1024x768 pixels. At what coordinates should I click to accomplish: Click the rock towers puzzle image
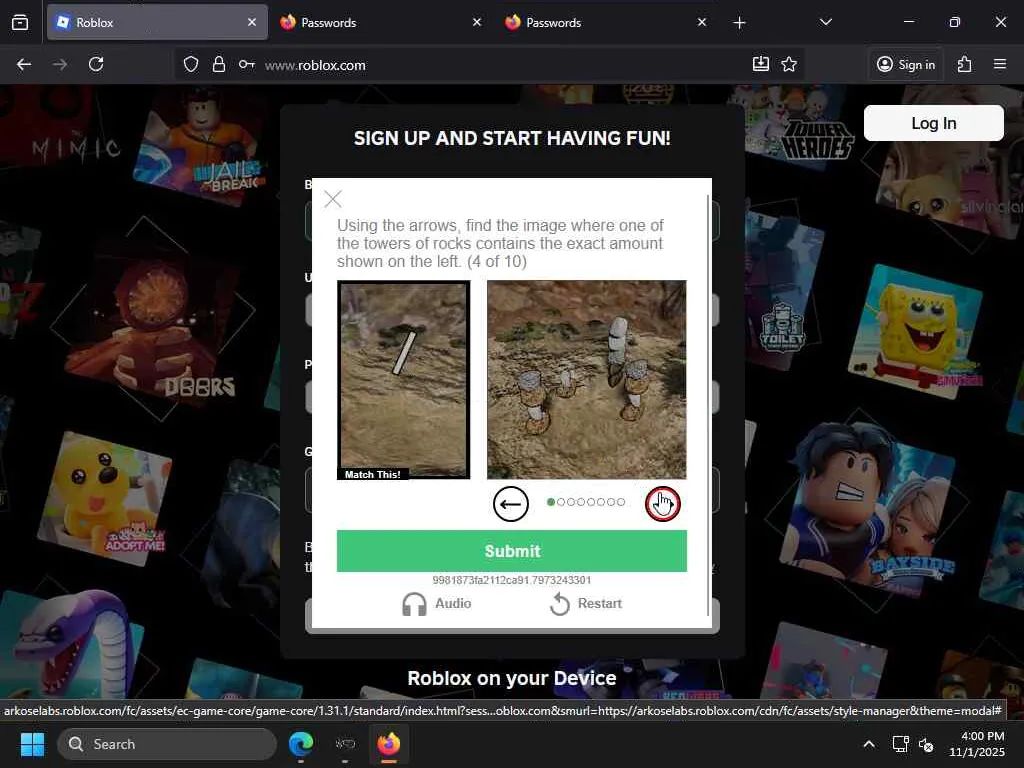[586, 379]
